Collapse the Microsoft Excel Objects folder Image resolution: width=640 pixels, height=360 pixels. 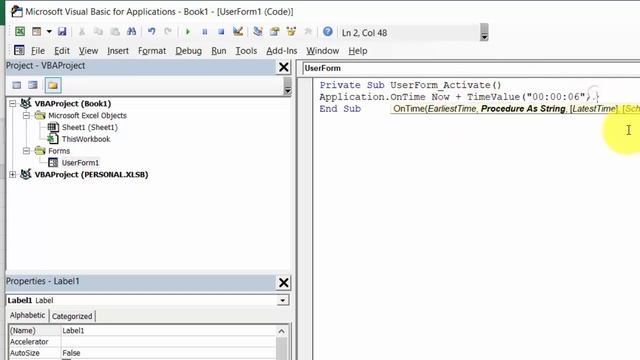click(27, 116)
